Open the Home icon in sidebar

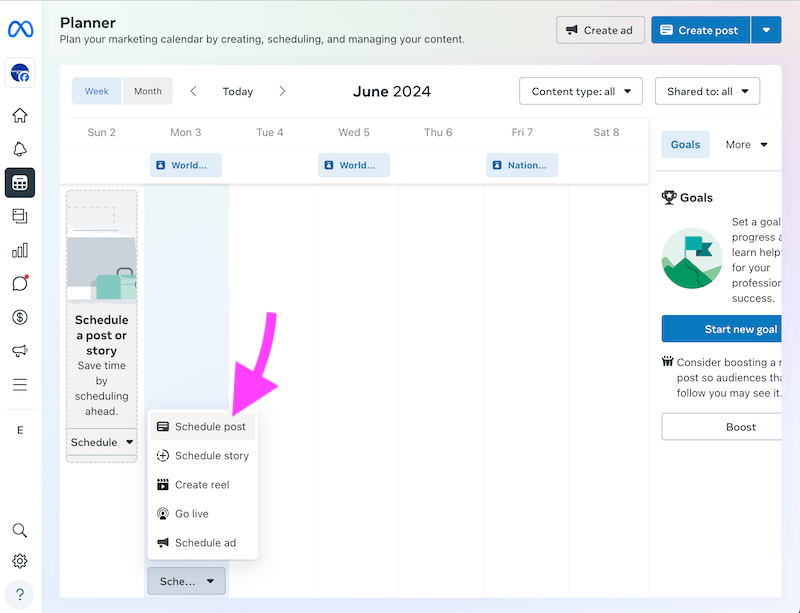pos(20,115)
